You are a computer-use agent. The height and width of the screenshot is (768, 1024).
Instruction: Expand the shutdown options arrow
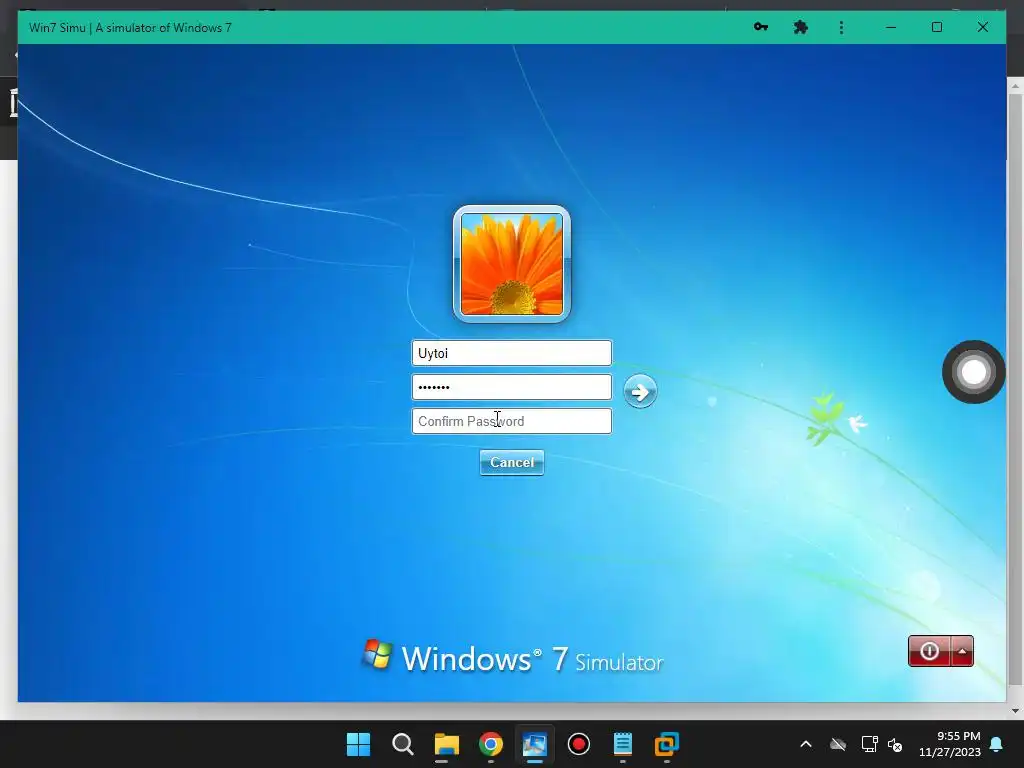pos(962,651)
